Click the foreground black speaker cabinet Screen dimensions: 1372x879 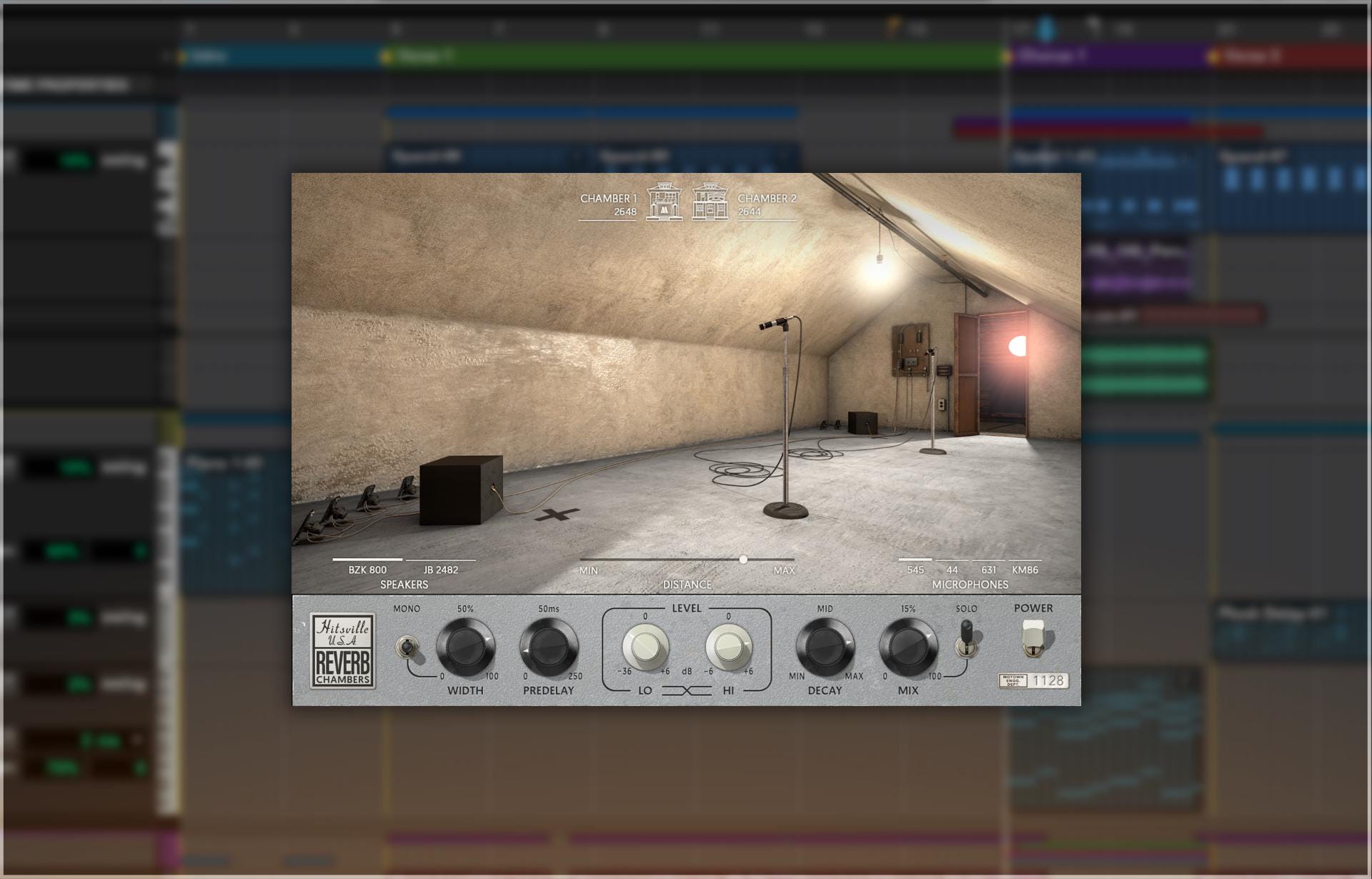pyautogui.click(x=461, y=490)
